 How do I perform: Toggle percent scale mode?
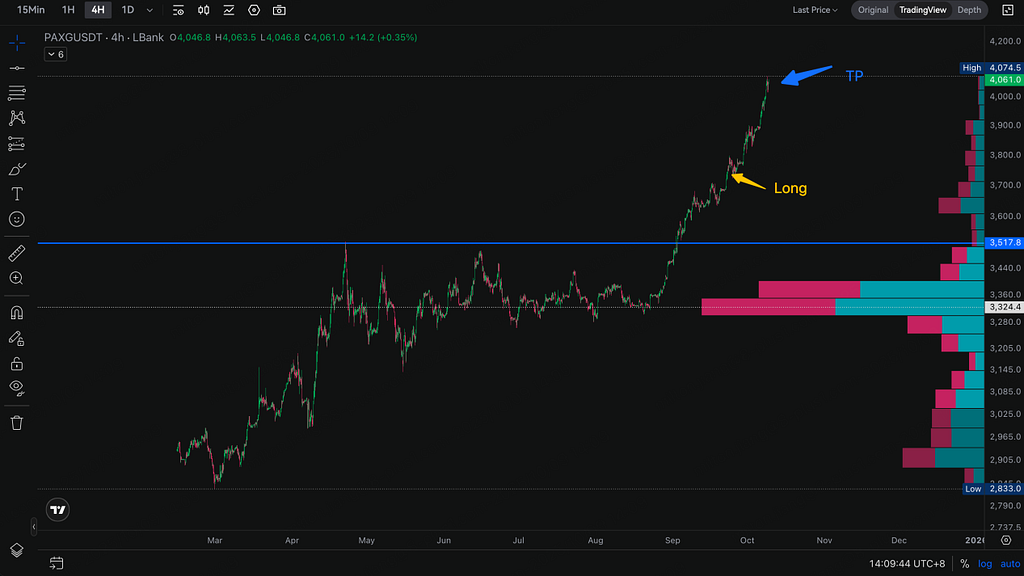pyautogui.click(x=965, y=564)
